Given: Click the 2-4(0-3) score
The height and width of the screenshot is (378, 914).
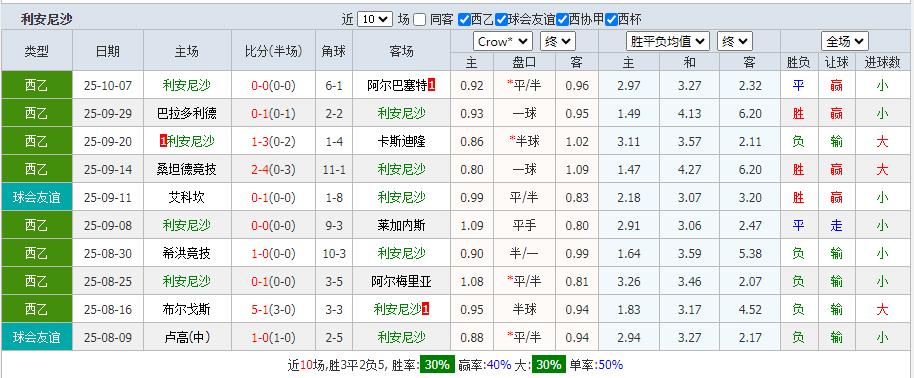Looking at the screenshot, I should [273, 170].
